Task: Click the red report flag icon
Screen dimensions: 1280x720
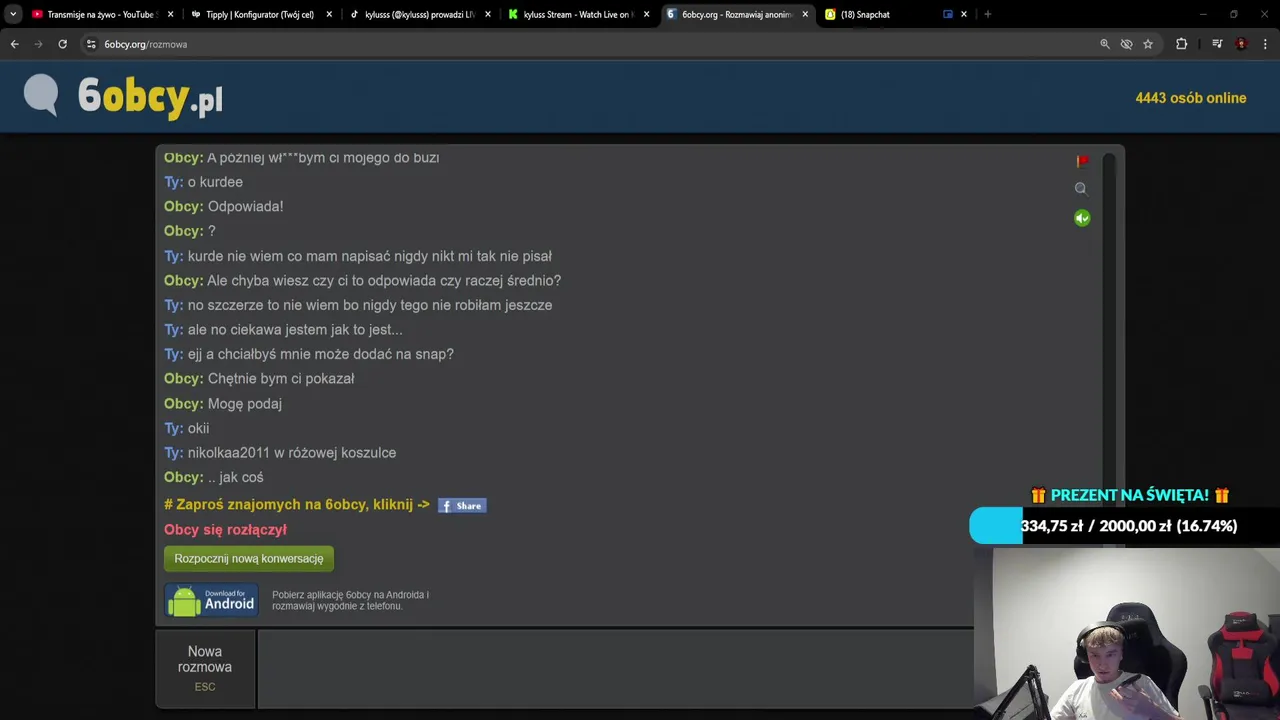Action: pyautogui.click(x=1082, y=161)
